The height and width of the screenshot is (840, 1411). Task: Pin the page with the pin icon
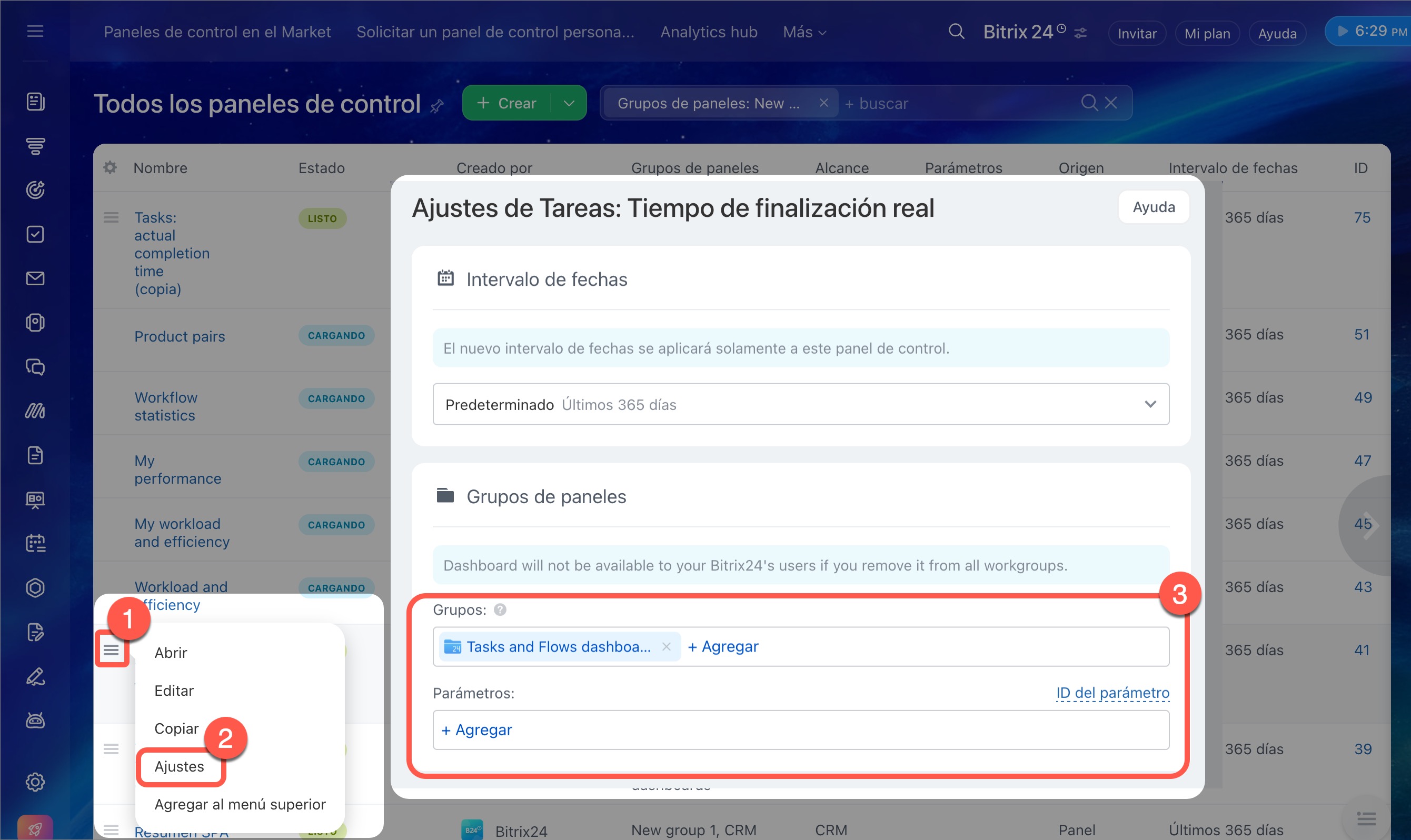pos(436,106)
